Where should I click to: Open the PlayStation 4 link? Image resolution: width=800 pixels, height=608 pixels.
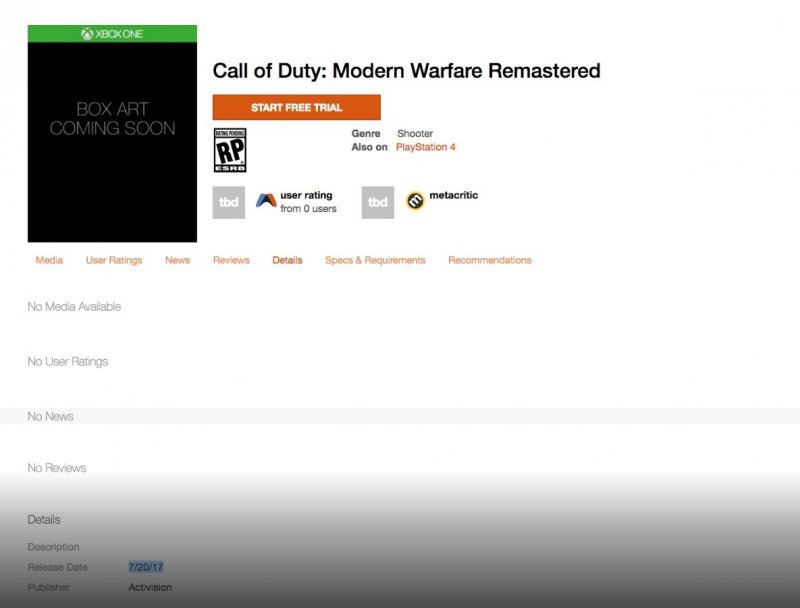[427, 146]
